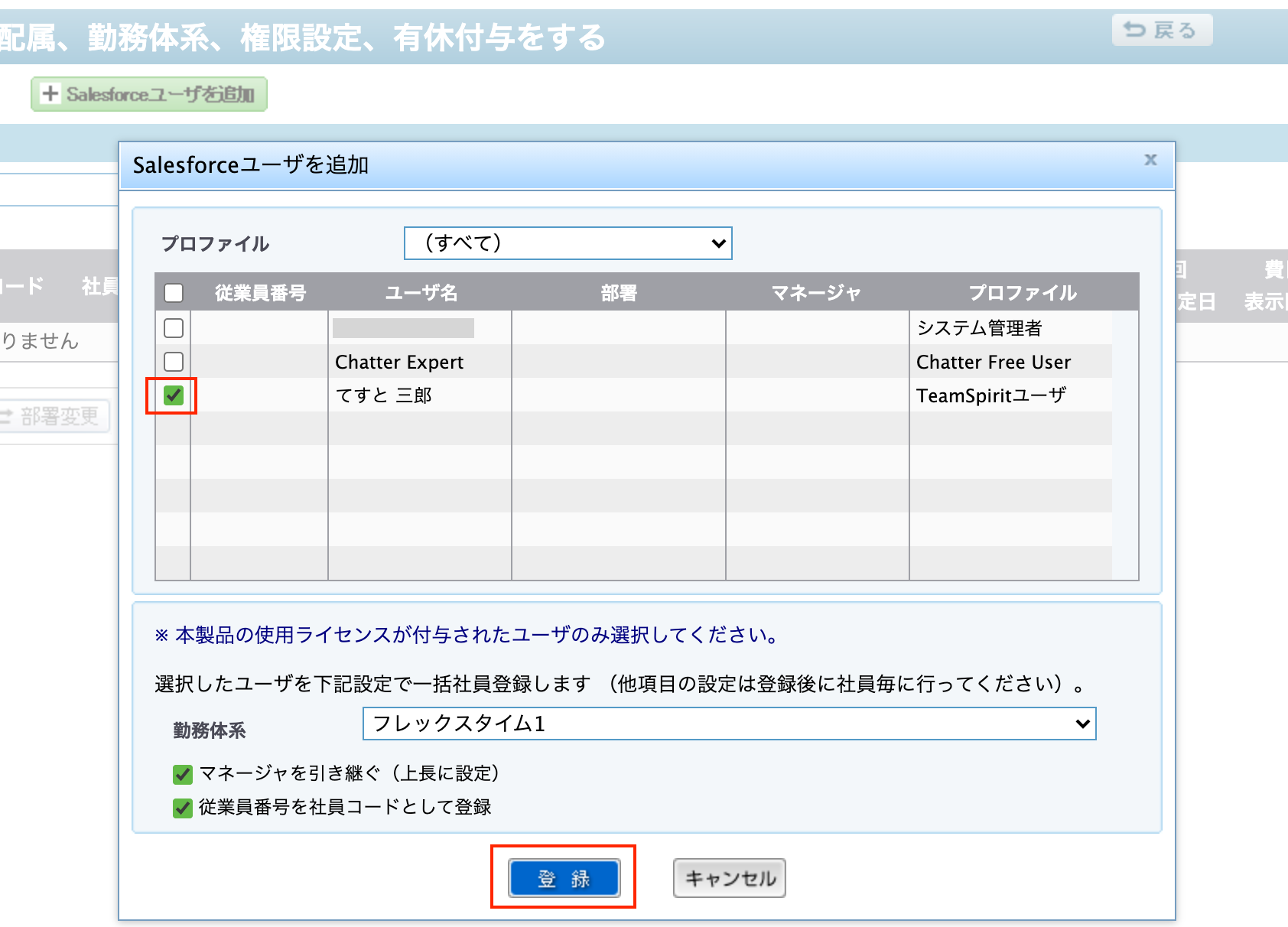
Task: Click the plus icon on Salesforceユーザを追加
Action: pos(50,94)
